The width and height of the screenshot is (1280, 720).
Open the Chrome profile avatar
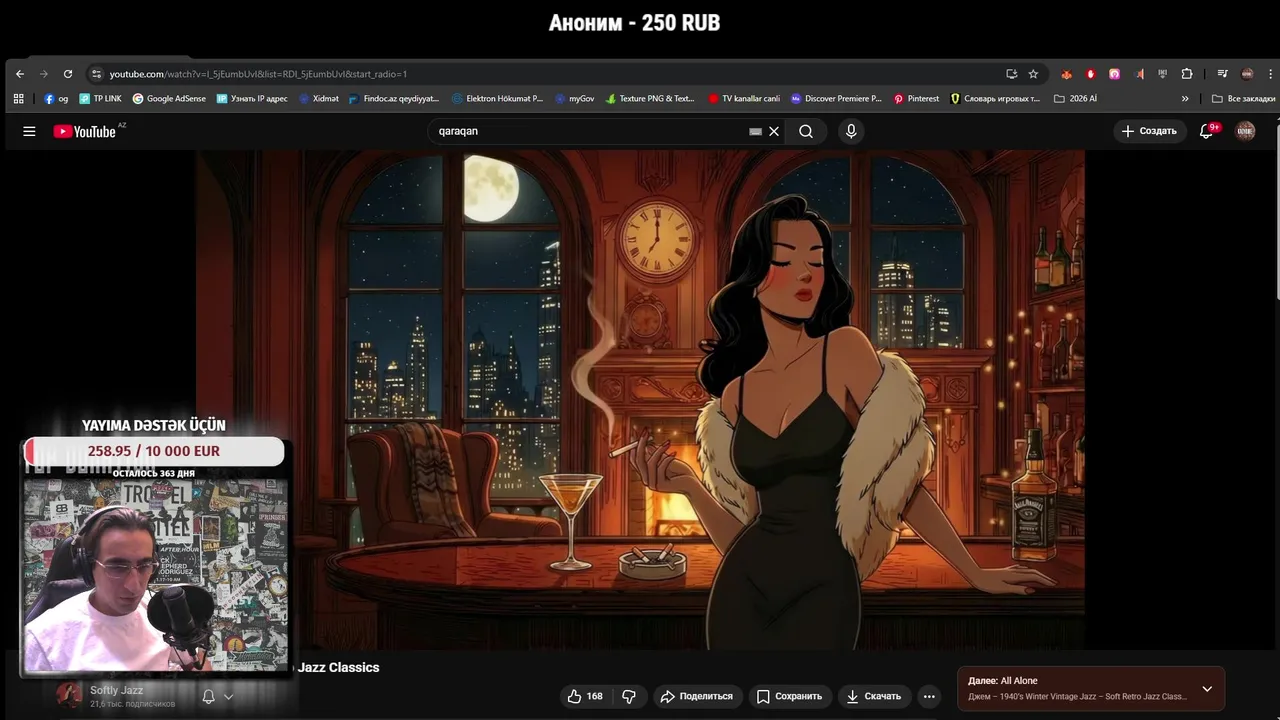1247,74
